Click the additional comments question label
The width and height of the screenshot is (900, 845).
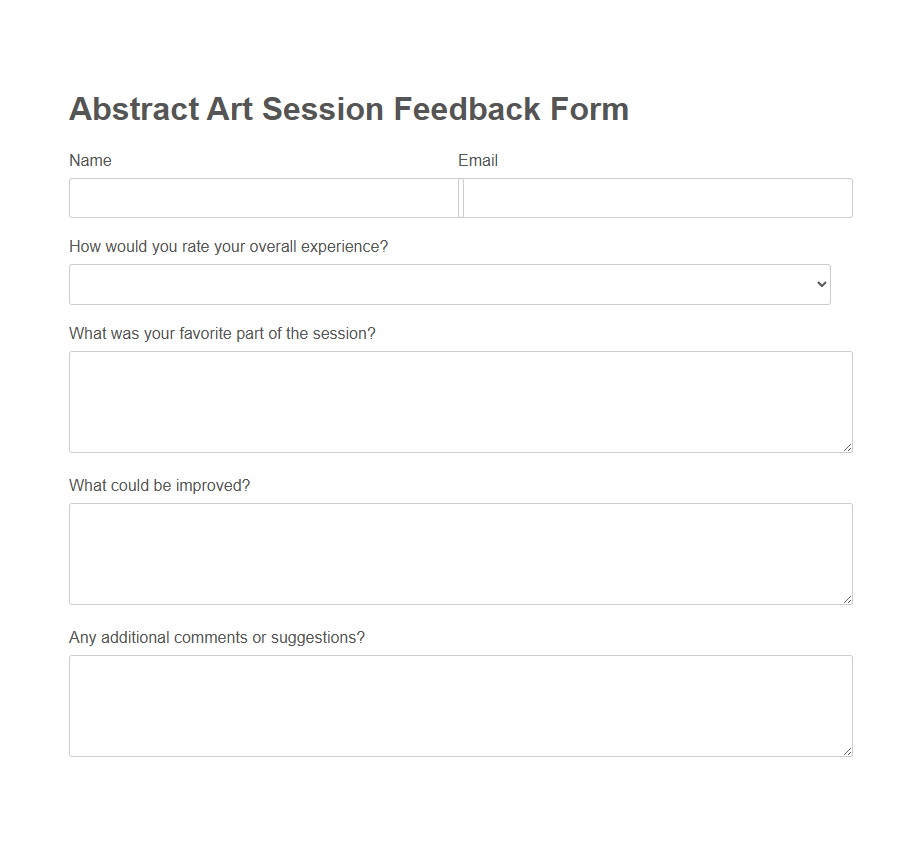click(217, 637)
